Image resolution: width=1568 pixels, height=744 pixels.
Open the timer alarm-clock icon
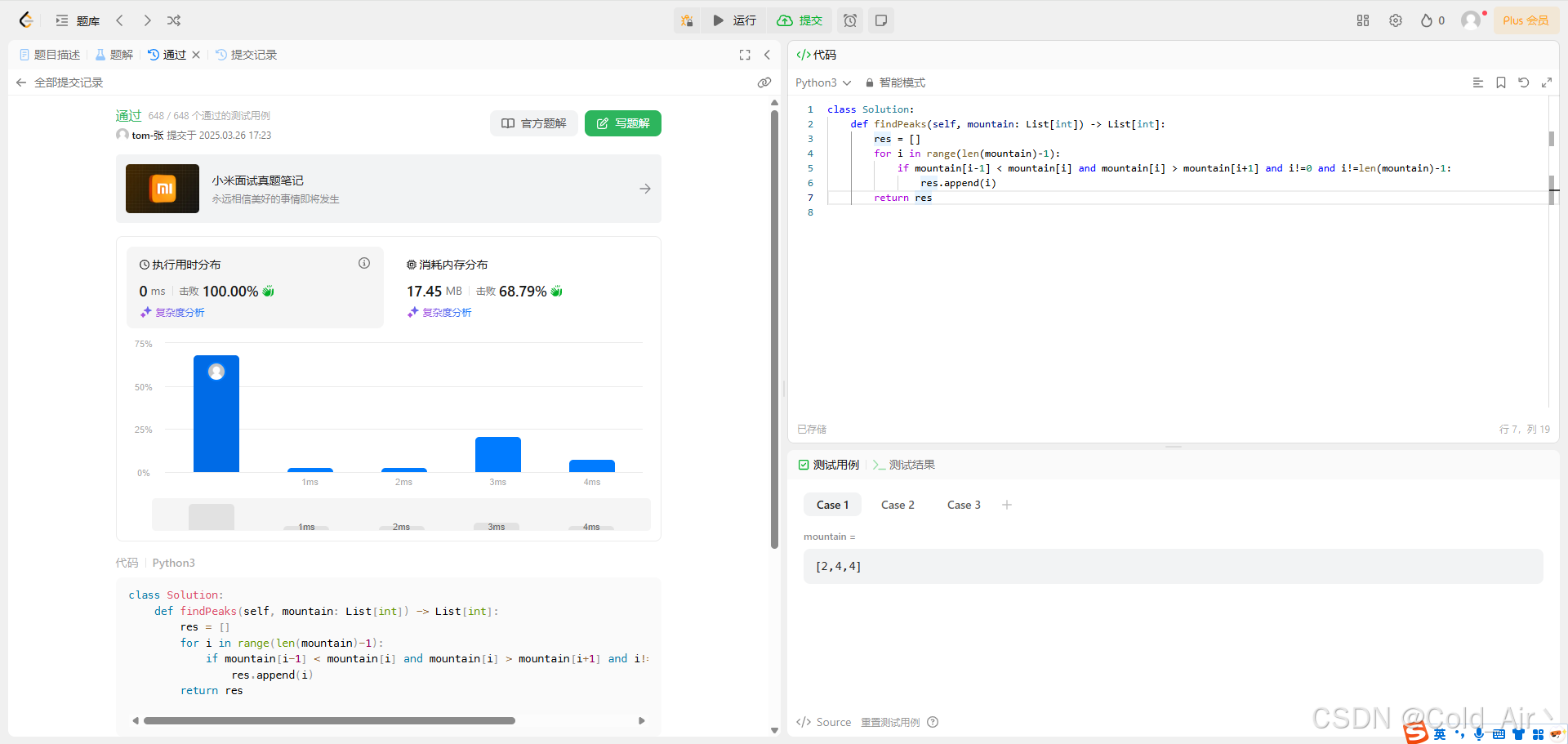coord(850,20)
